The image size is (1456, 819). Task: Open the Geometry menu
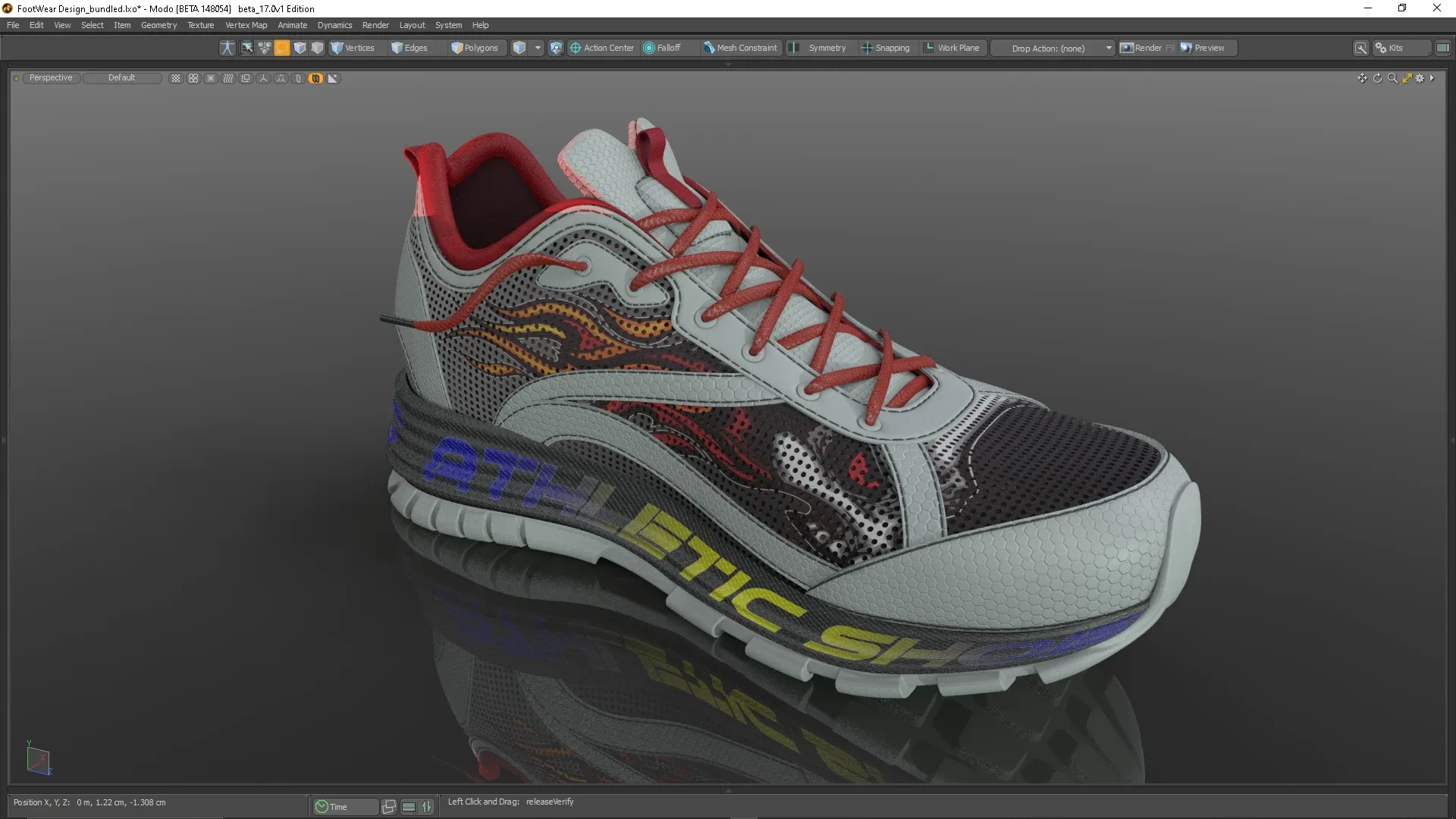(158, 25)
